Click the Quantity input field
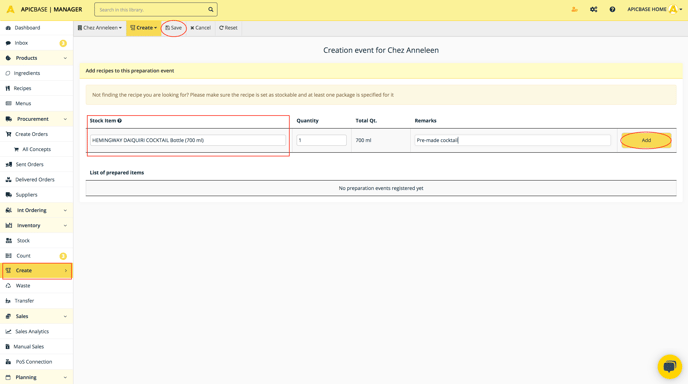This screenshot has width=688, height=384. [321, 140]
